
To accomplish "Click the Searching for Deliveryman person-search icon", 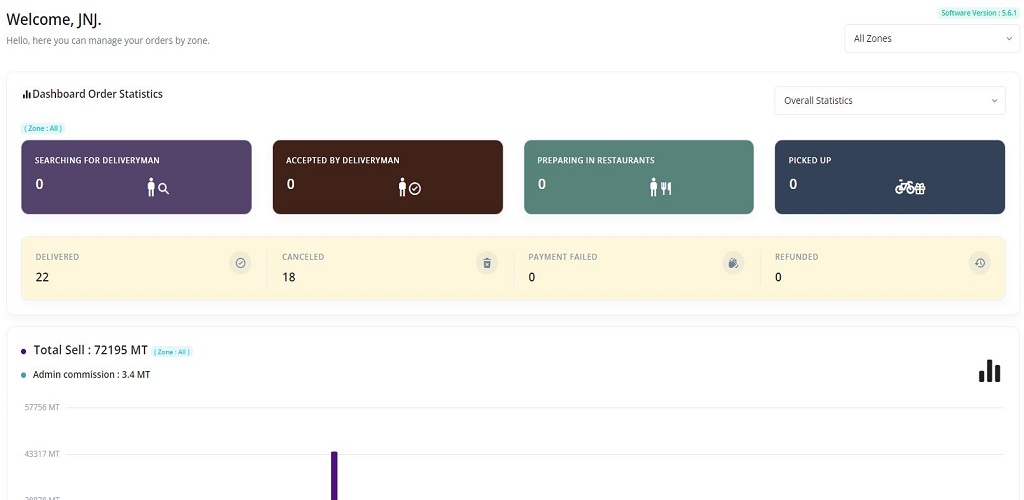I will 158,187.
